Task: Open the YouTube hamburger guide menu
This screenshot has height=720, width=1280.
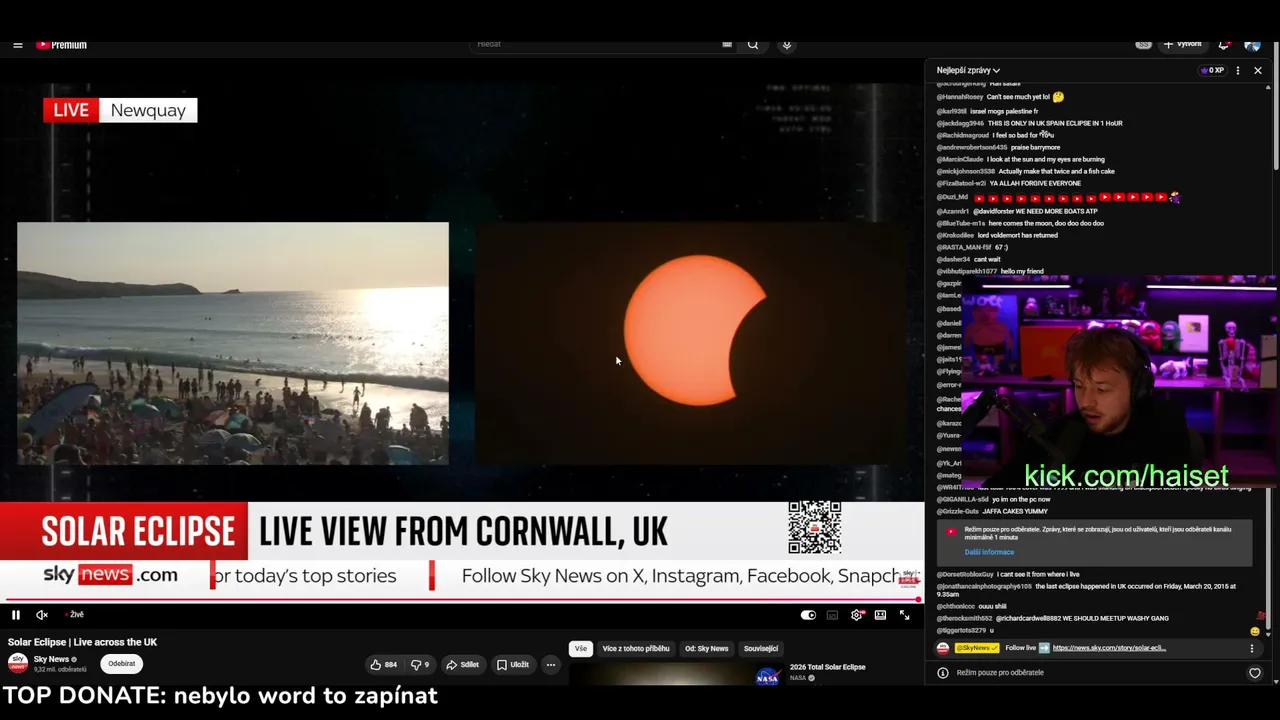Action: (x=18, y=45)
